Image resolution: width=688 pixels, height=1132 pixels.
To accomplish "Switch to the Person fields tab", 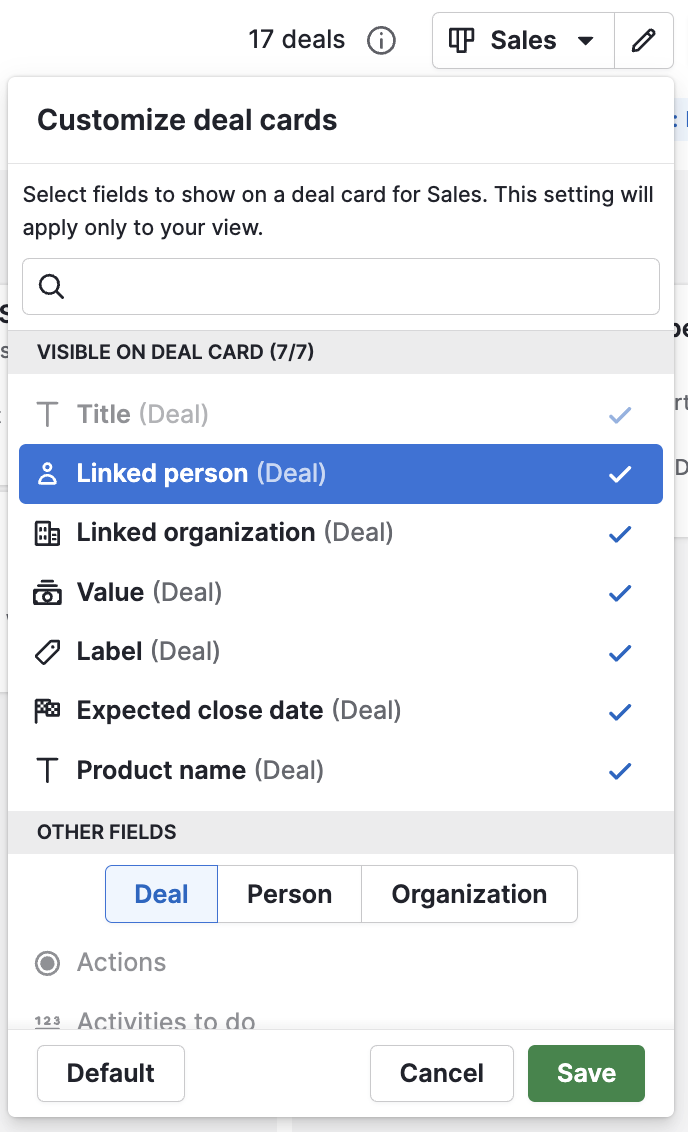I will [x=289, y=894].
